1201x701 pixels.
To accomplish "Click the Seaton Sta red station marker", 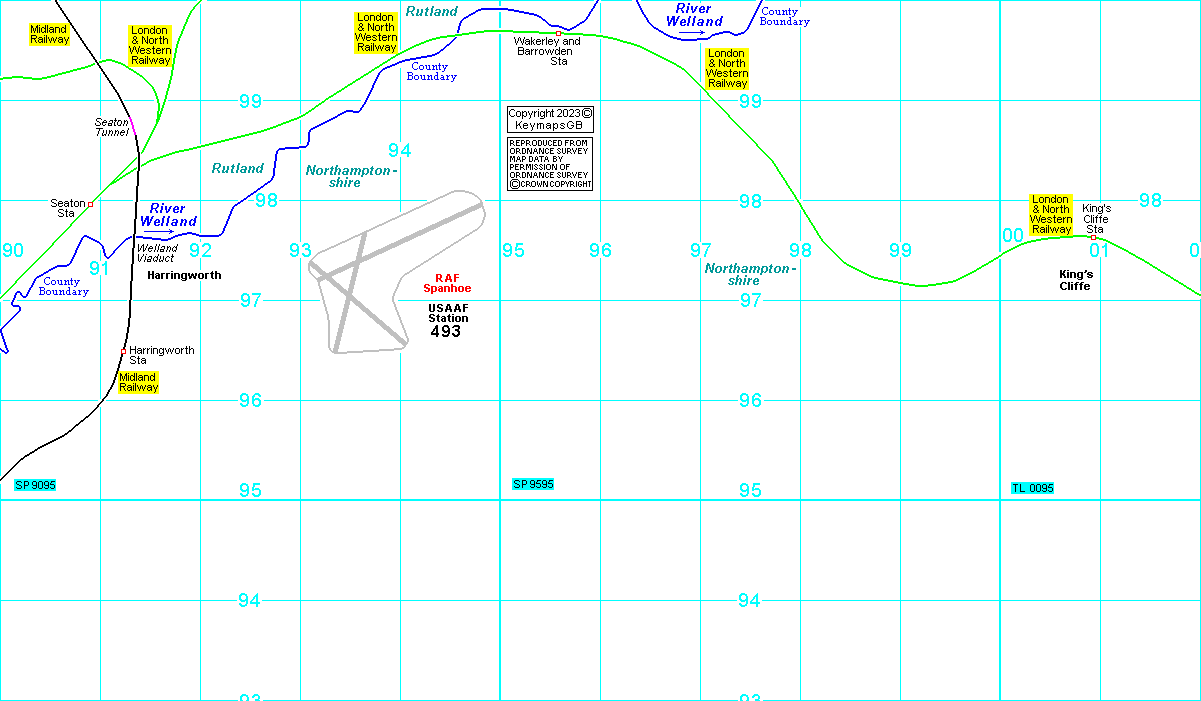I will click(90, 204).
